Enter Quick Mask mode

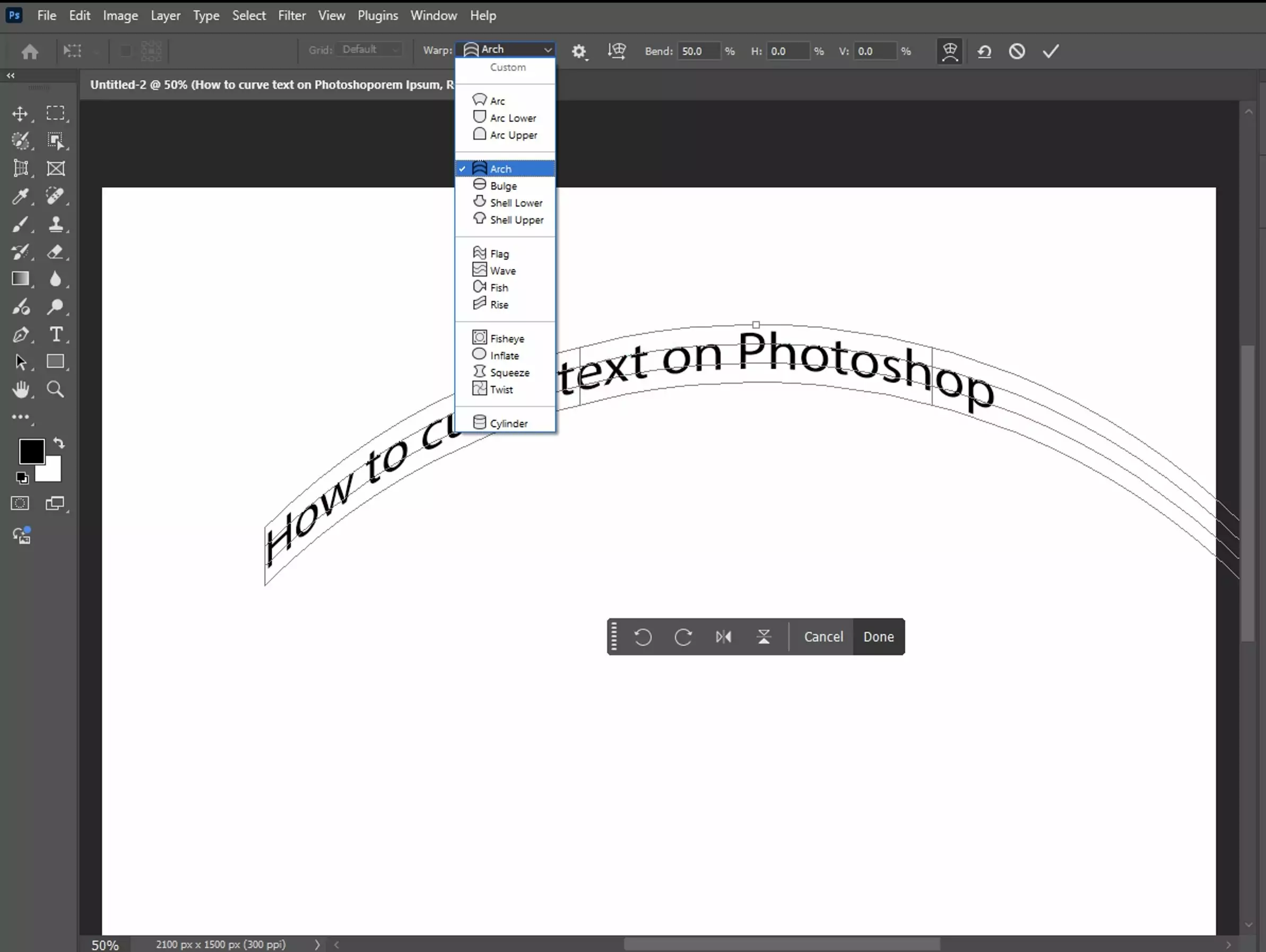point(20,503)
